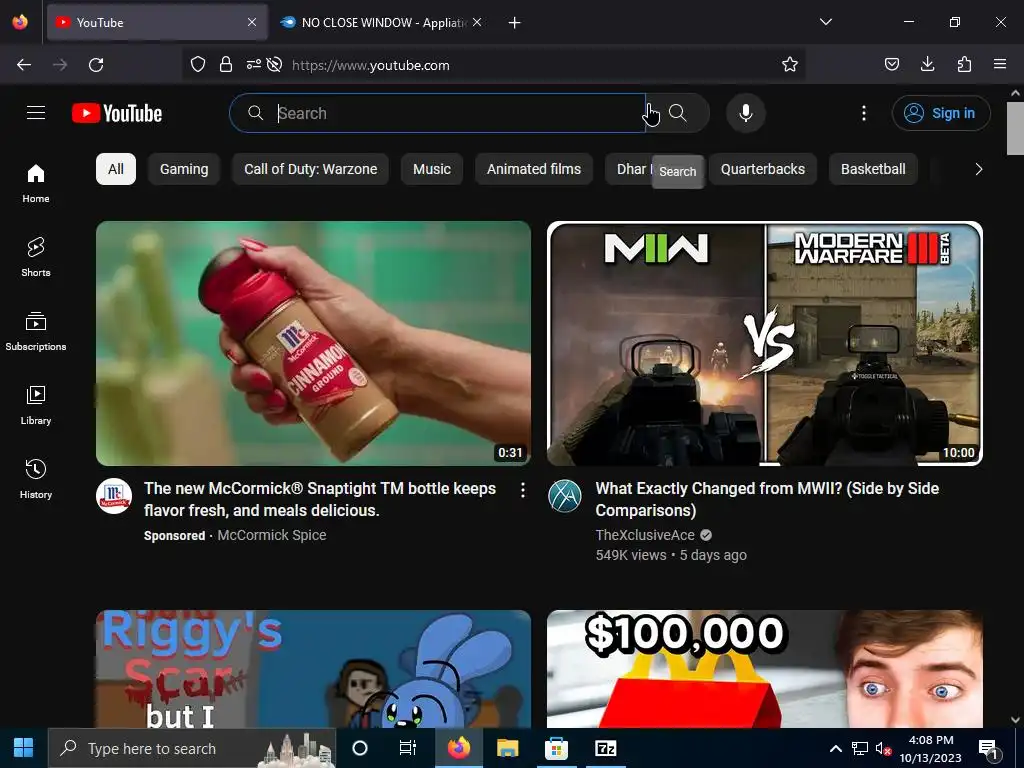Open the muted volume tray icon
Viewport: 1024px width, 768px height.
[883, 748]
